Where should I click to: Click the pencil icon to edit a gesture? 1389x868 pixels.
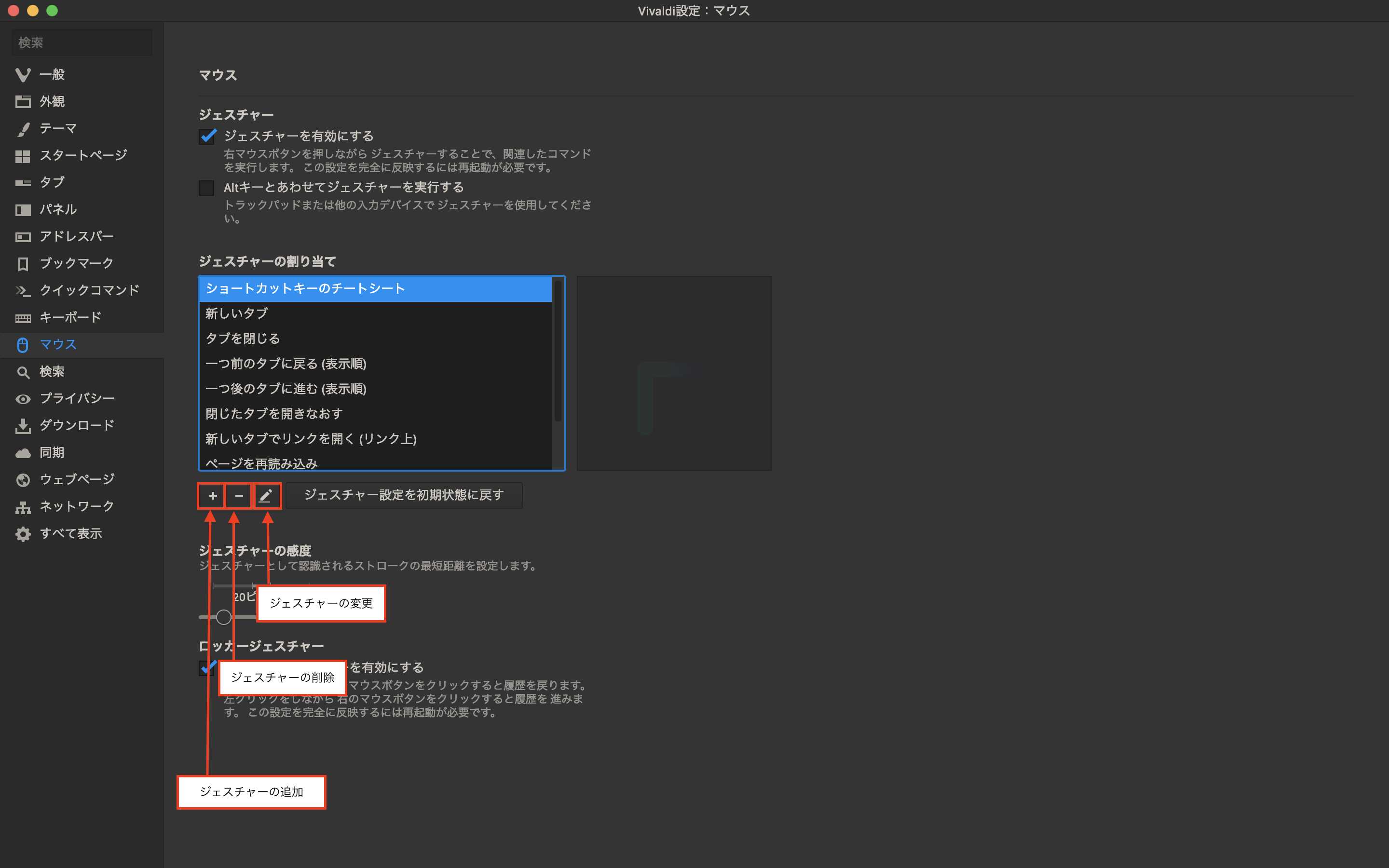click(x=267, y=495)
